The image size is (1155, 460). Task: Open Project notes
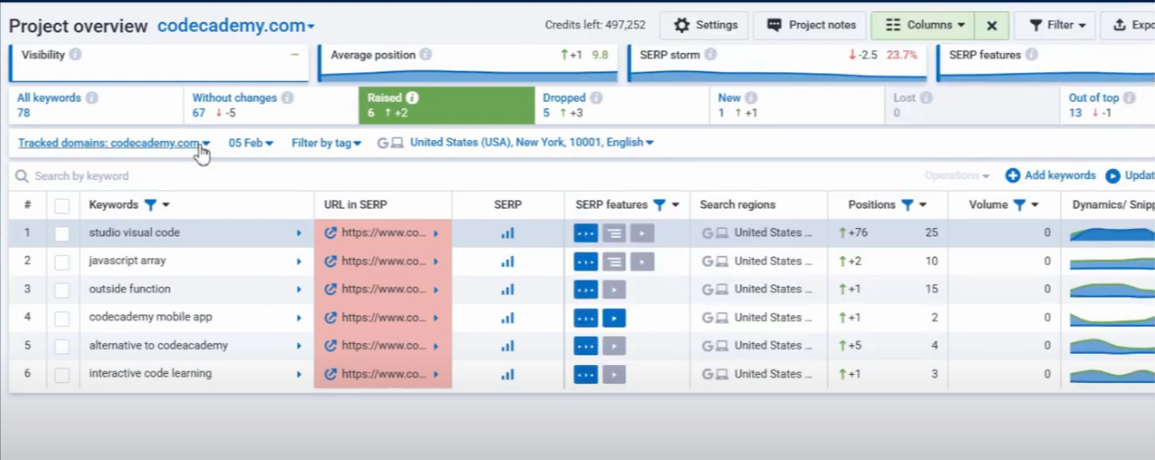pos(810,25)
